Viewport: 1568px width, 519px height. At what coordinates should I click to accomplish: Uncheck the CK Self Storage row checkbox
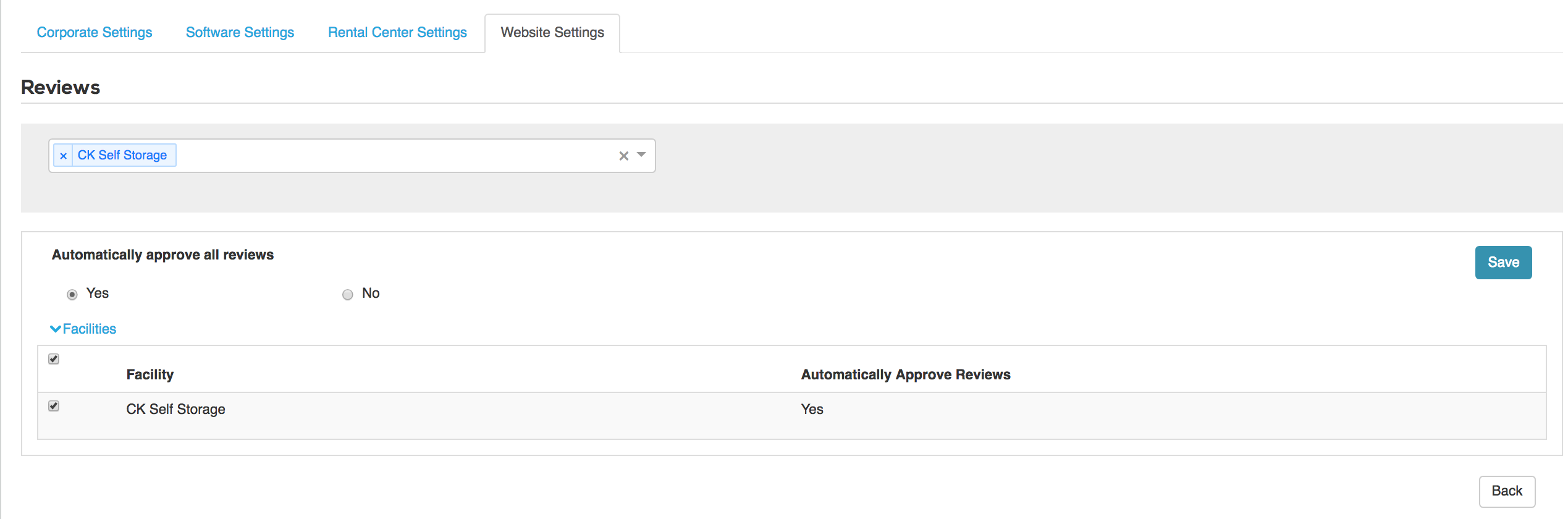coord(54,406)
